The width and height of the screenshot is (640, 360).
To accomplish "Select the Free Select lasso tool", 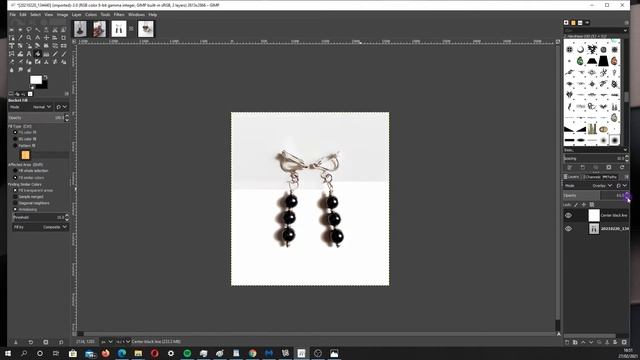I will click(x=29, y=29).
